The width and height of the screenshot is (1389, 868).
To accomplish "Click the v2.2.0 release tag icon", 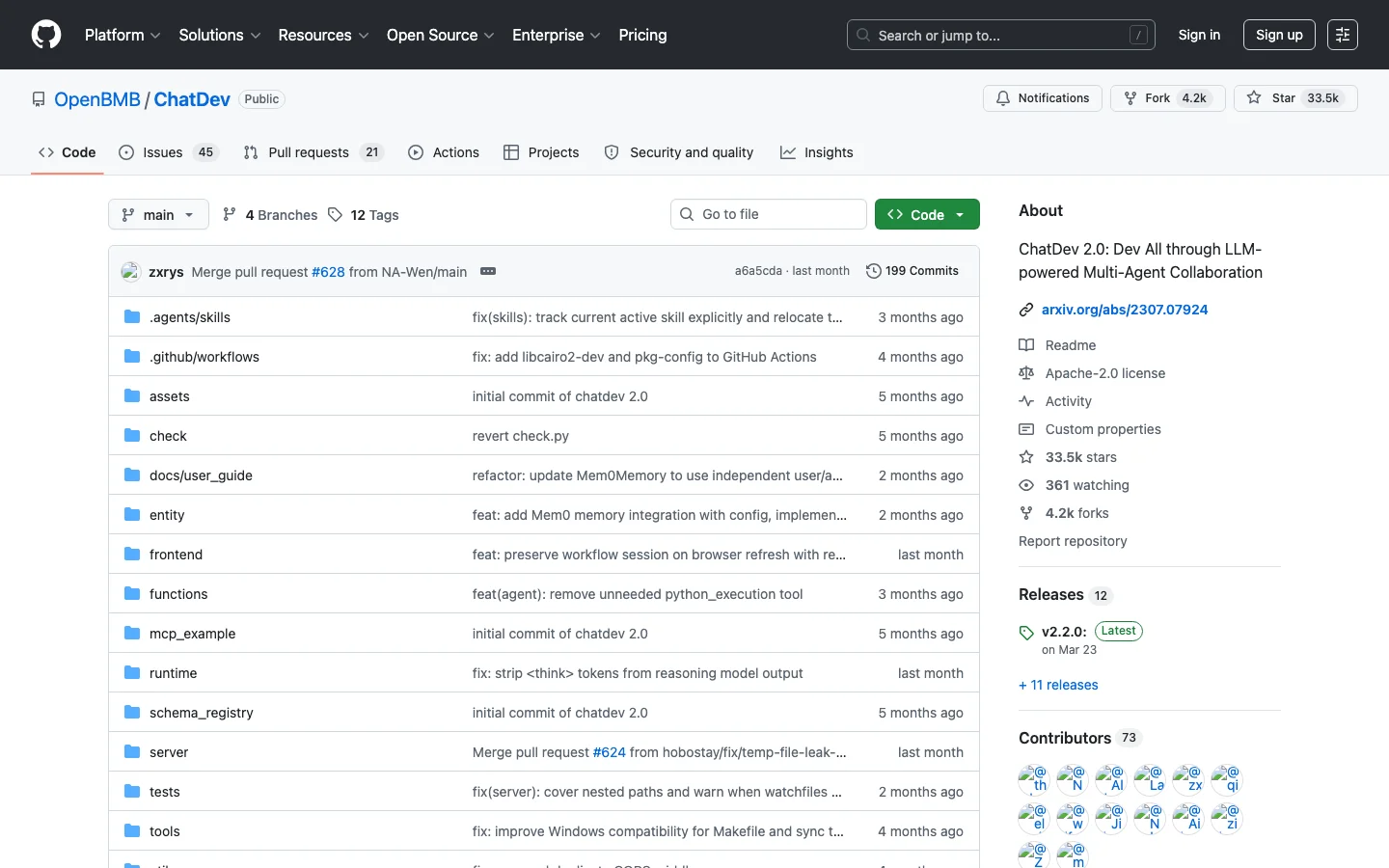I will click(x=1026, y=633).
